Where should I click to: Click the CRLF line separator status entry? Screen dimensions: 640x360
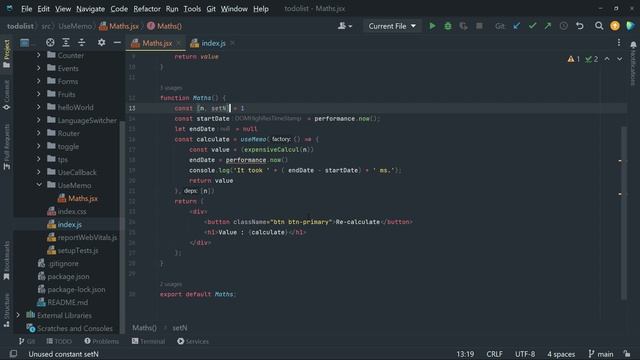pyautogui.click(x=494, y=354)
